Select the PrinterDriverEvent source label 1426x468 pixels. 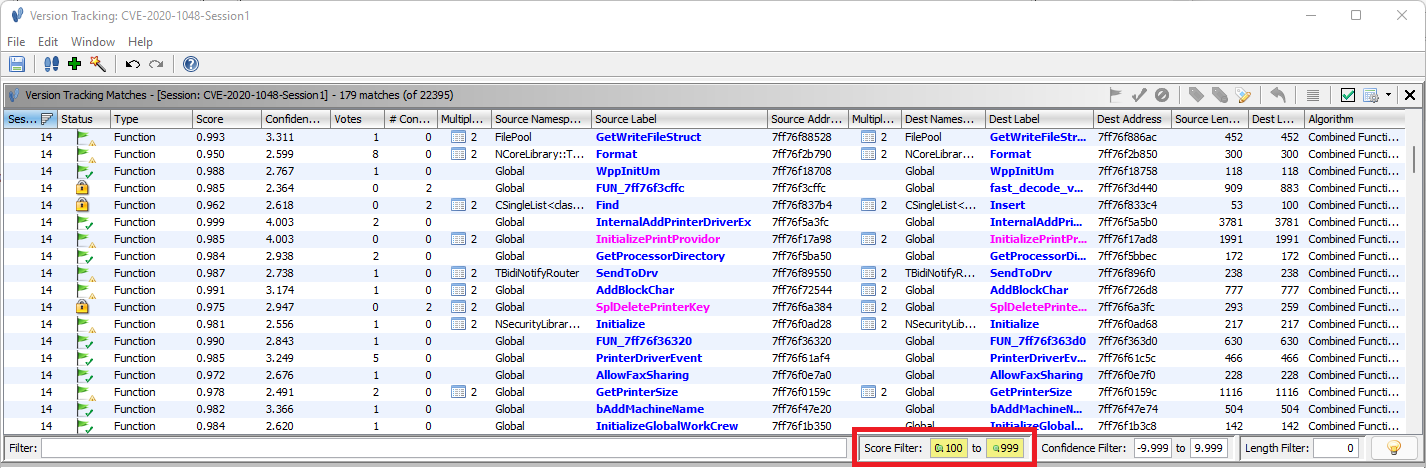(x=651, y=358)
